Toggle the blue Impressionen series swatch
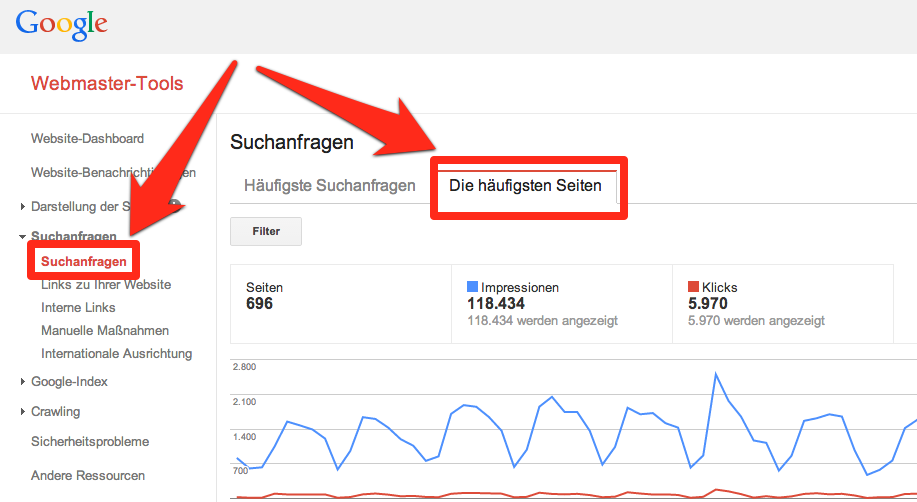 coord(472,287)
